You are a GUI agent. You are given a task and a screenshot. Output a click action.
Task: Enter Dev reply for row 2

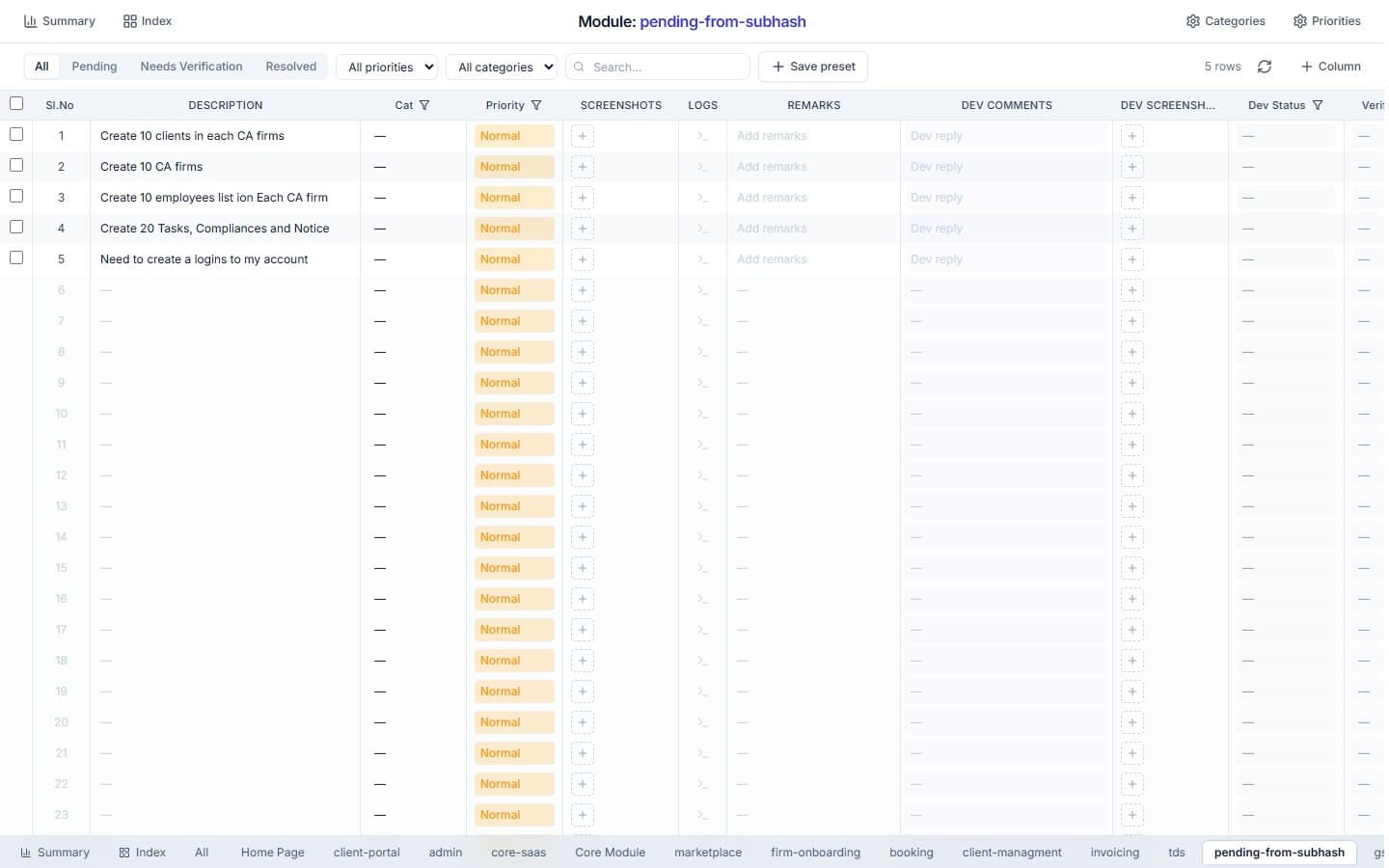click(1006, 167)
